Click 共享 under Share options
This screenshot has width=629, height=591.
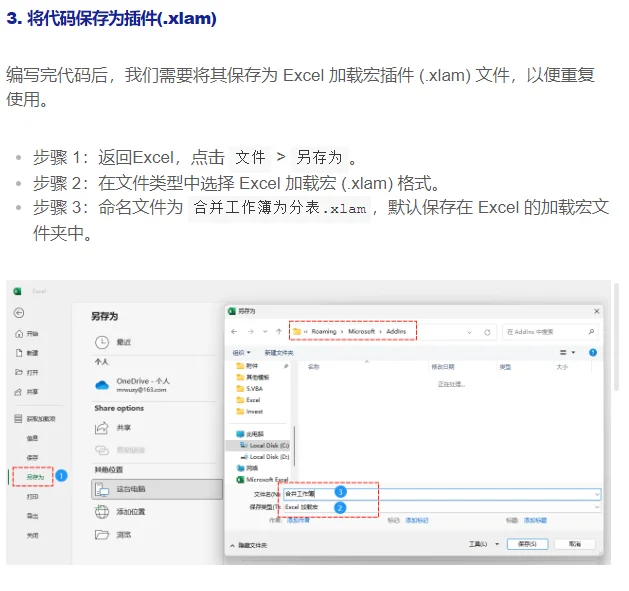tap(113, 428)
